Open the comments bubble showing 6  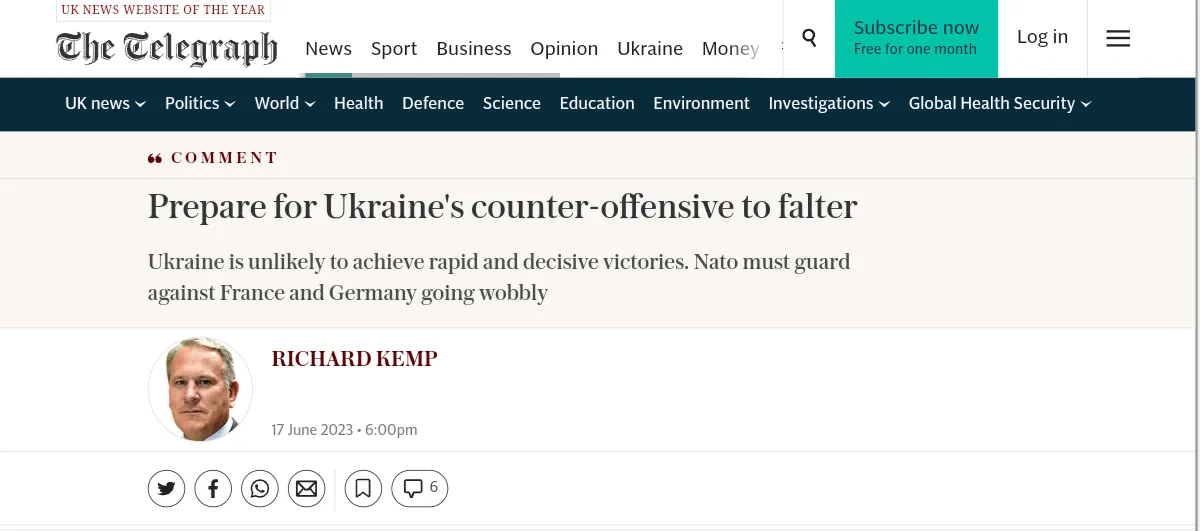[420, 488]
